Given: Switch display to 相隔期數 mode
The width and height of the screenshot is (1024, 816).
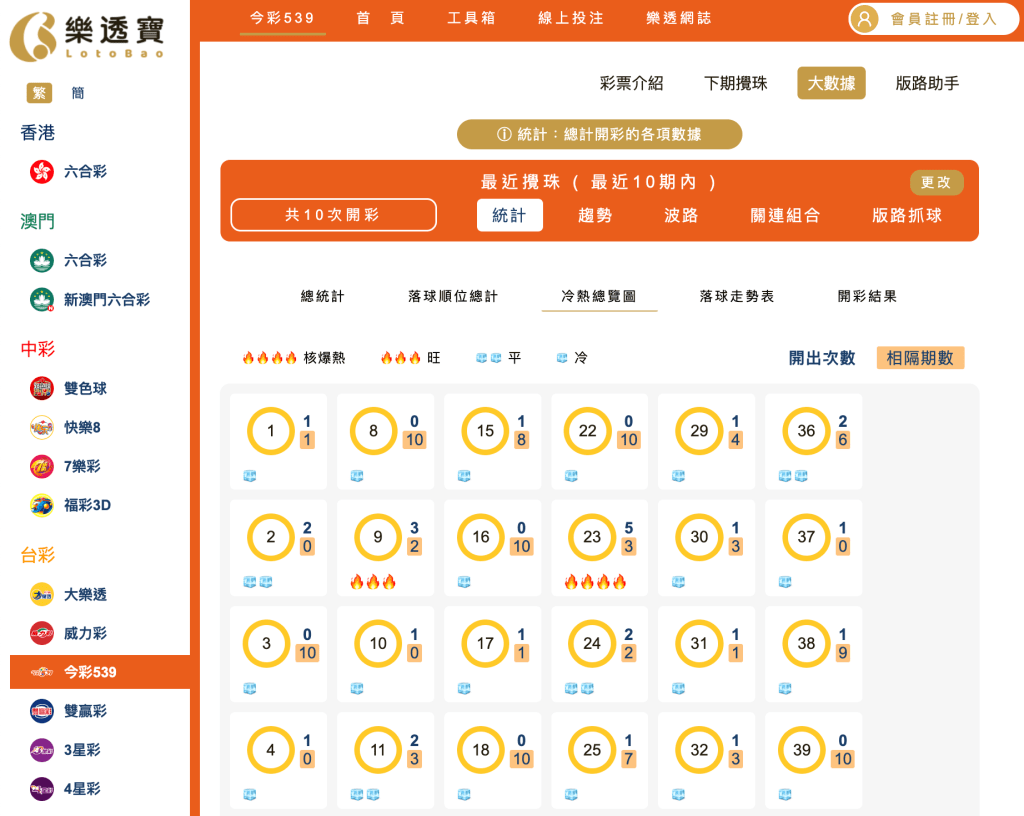Looking at the screenshot, I should pyautogui.click(x=919, y=357).
